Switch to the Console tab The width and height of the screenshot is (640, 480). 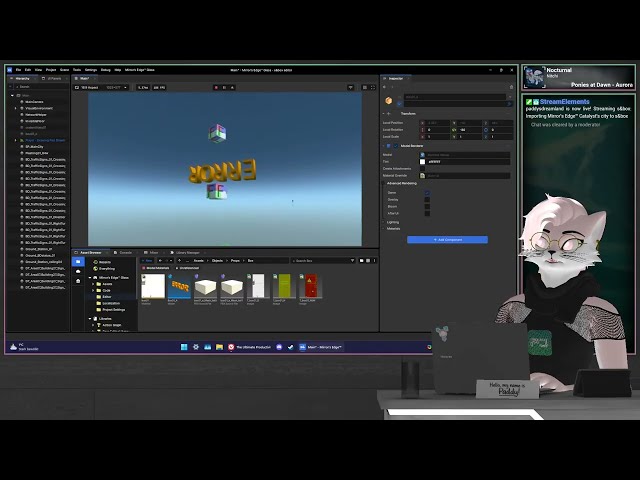[124, 252]
